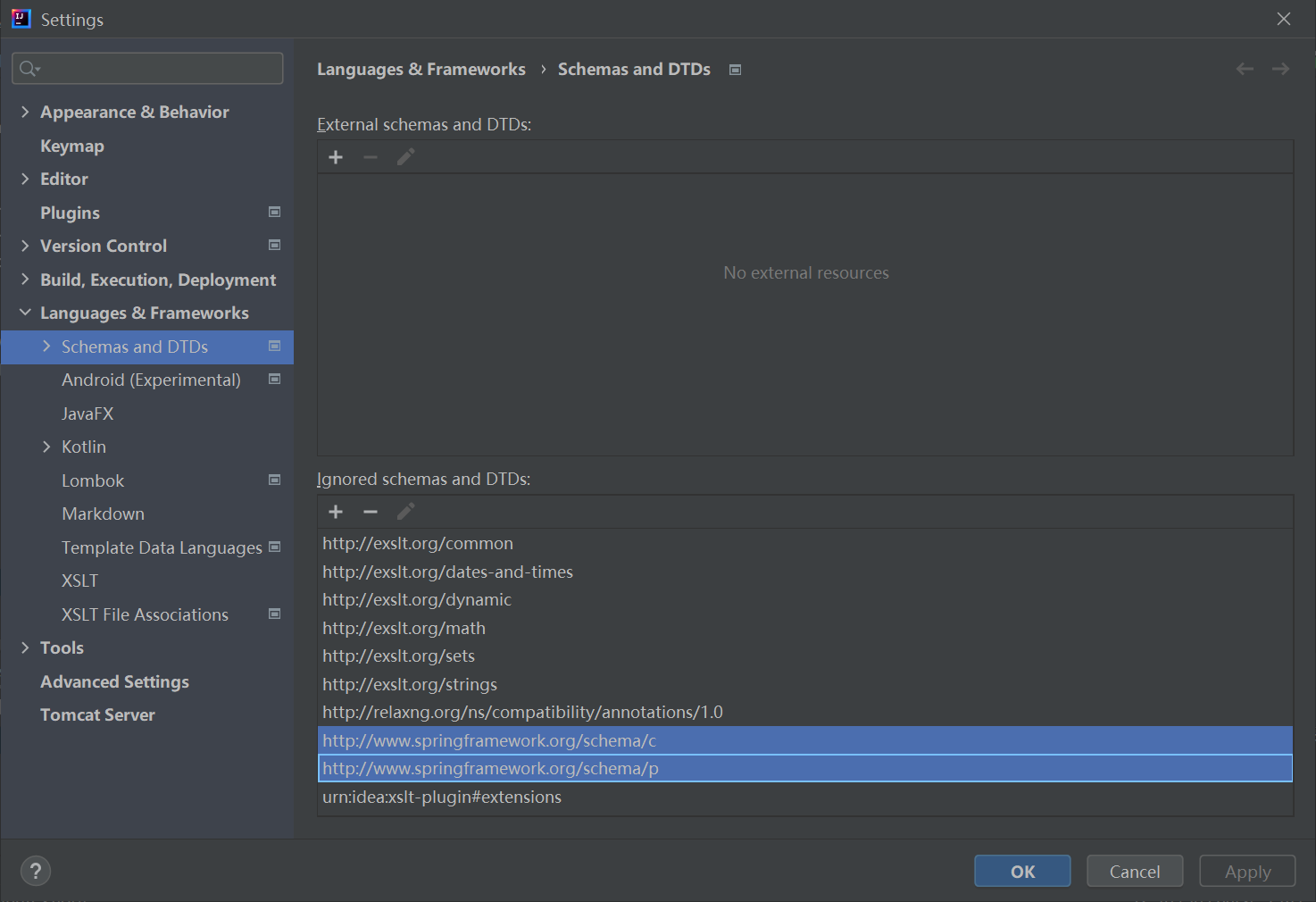Image resolution: width=1316 pixels, height=902 pixels.
Task: Cancel the settings dialog
Action: click(1135, 871)
